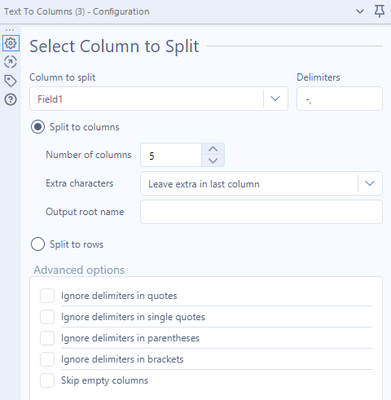Click the Select Column to Split heading
Viewport: 391px width, 400px height.
(x=114, y=46)
